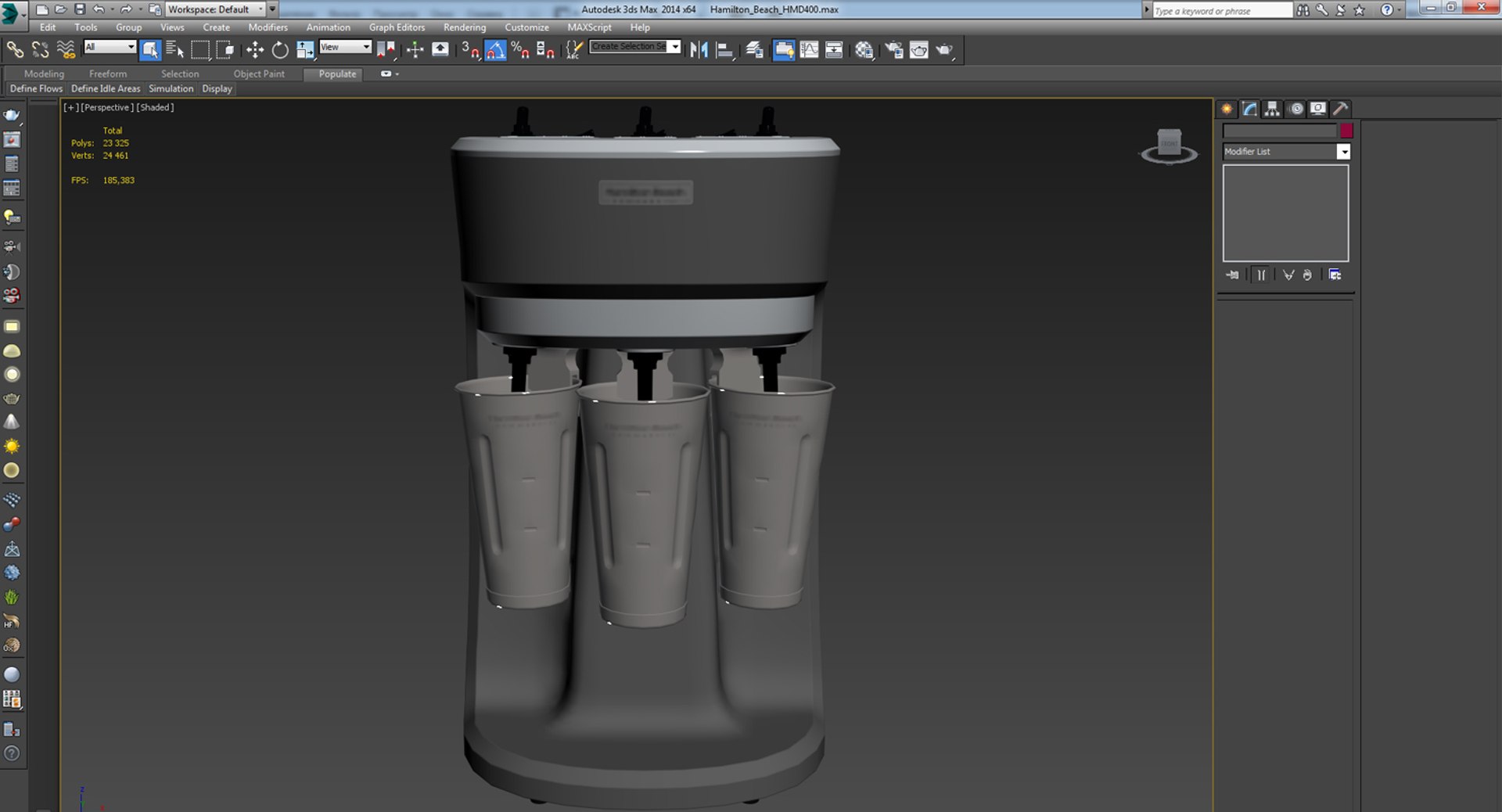This screenshot has width=1502, height=812.
Task: Choose the Select Object tool
Action: click(149, 50)
